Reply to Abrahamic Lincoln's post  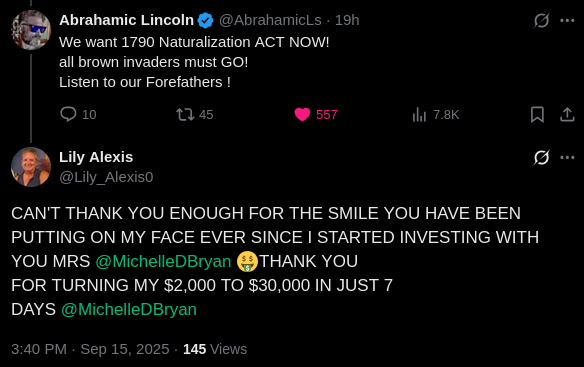69,114
